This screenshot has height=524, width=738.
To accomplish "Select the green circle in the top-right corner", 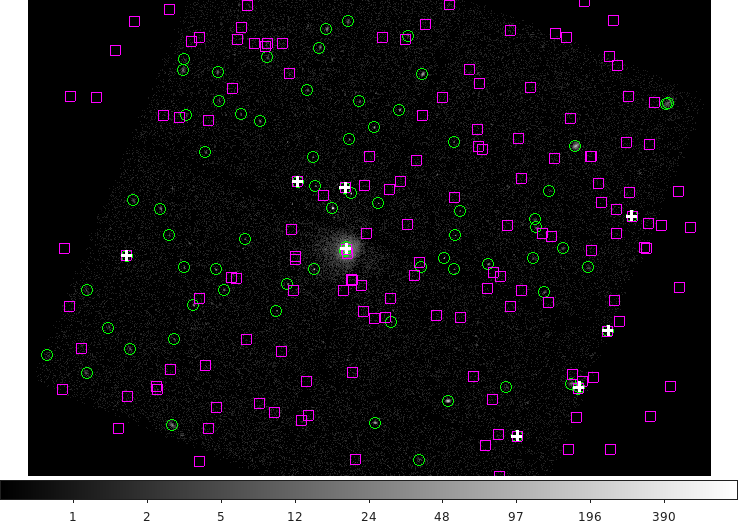I will click(667, 103).
